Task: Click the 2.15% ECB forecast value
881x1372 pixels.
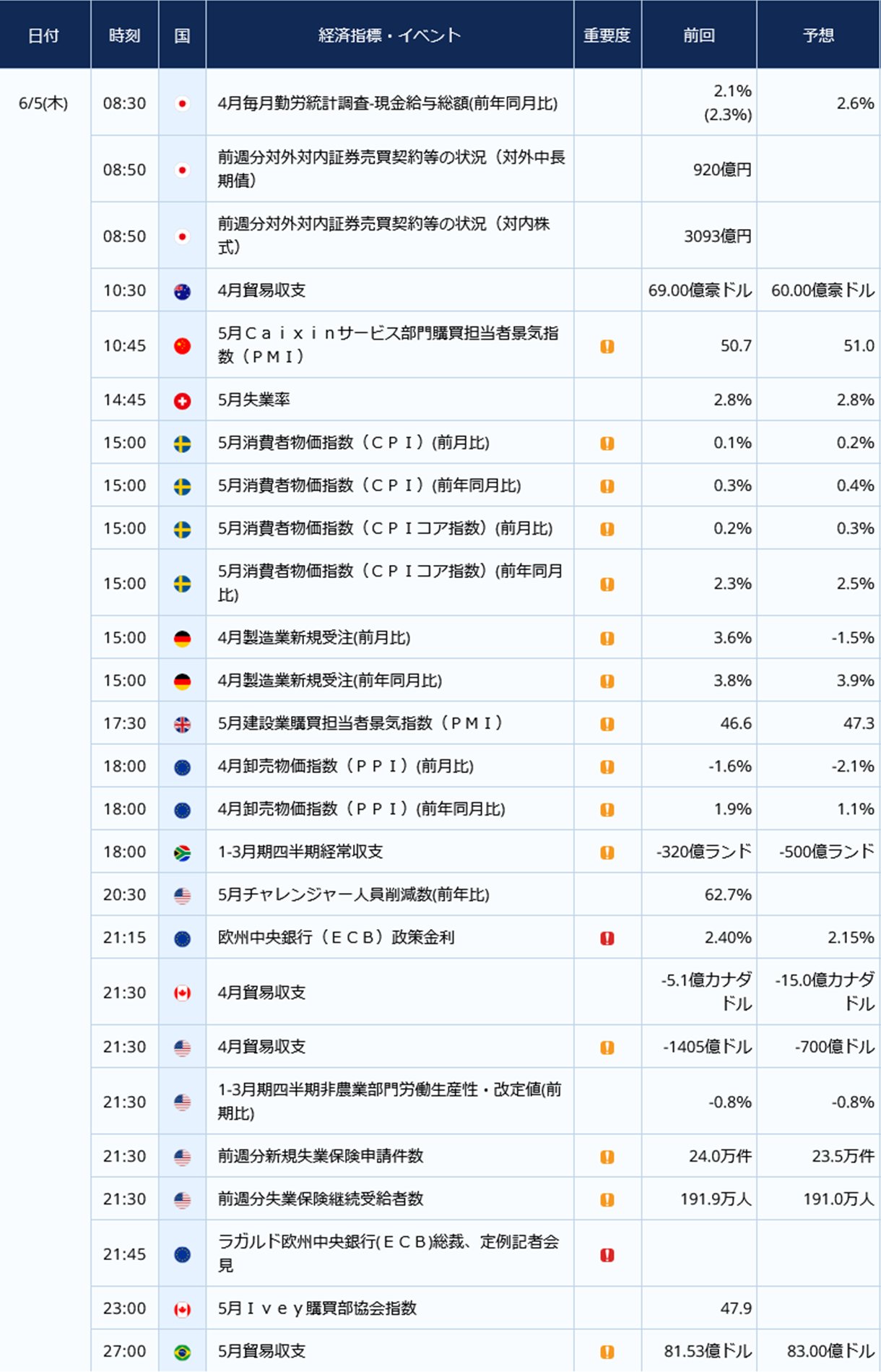Action: tap(851, 938)
